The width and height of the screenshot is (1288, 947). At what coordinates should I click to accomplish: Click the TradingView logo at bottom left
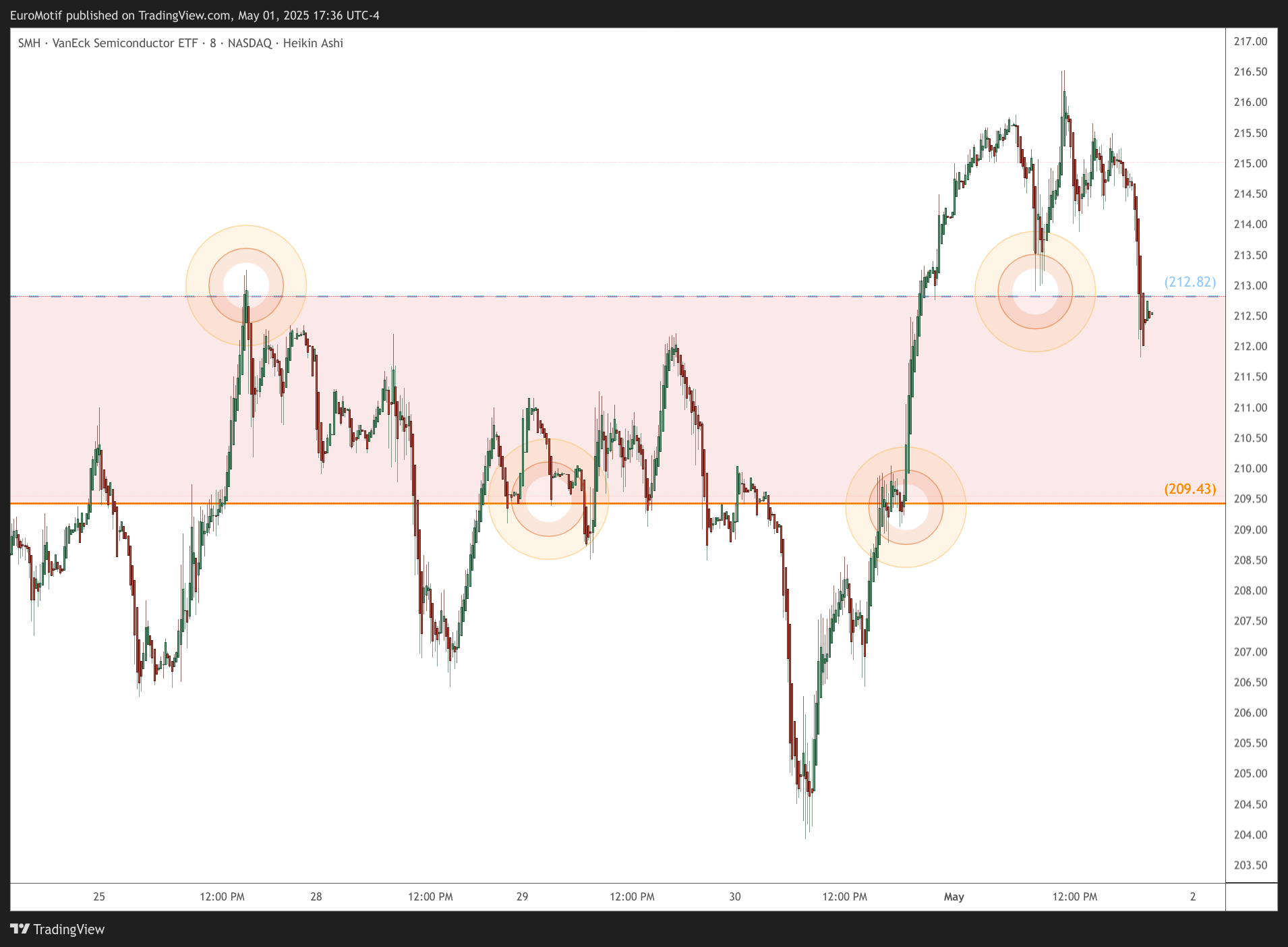(x=58, y=929)
